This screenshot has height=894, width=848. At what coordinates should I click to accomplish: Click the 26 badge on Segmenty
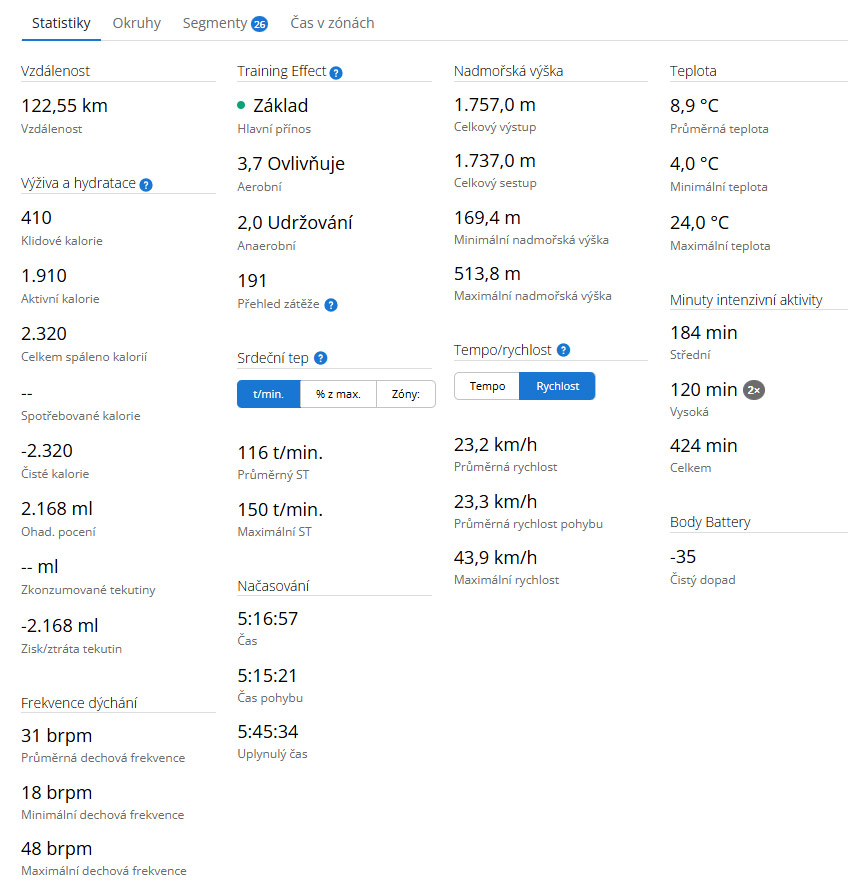(260, 24)
